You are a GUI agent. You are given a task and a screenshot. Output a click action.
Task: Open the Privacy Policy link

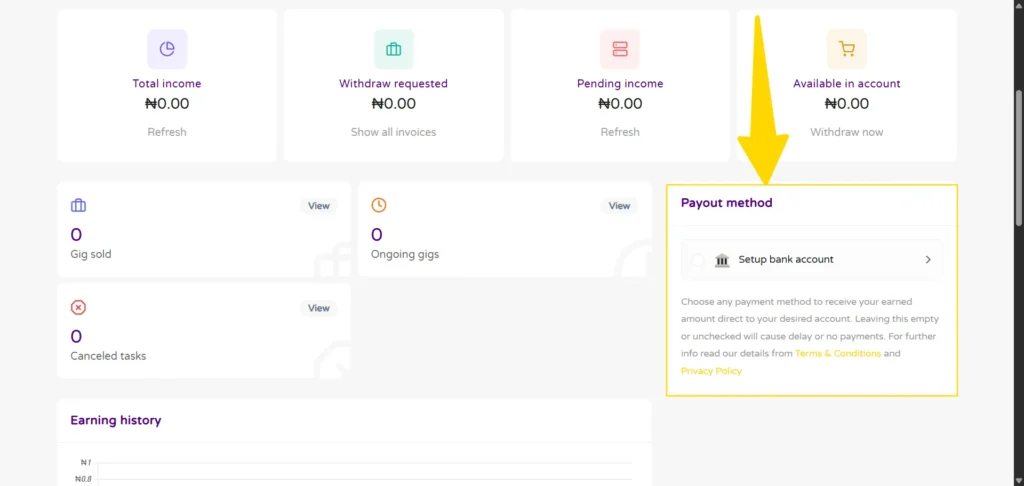pyautogui.click(x=711, y=371)
